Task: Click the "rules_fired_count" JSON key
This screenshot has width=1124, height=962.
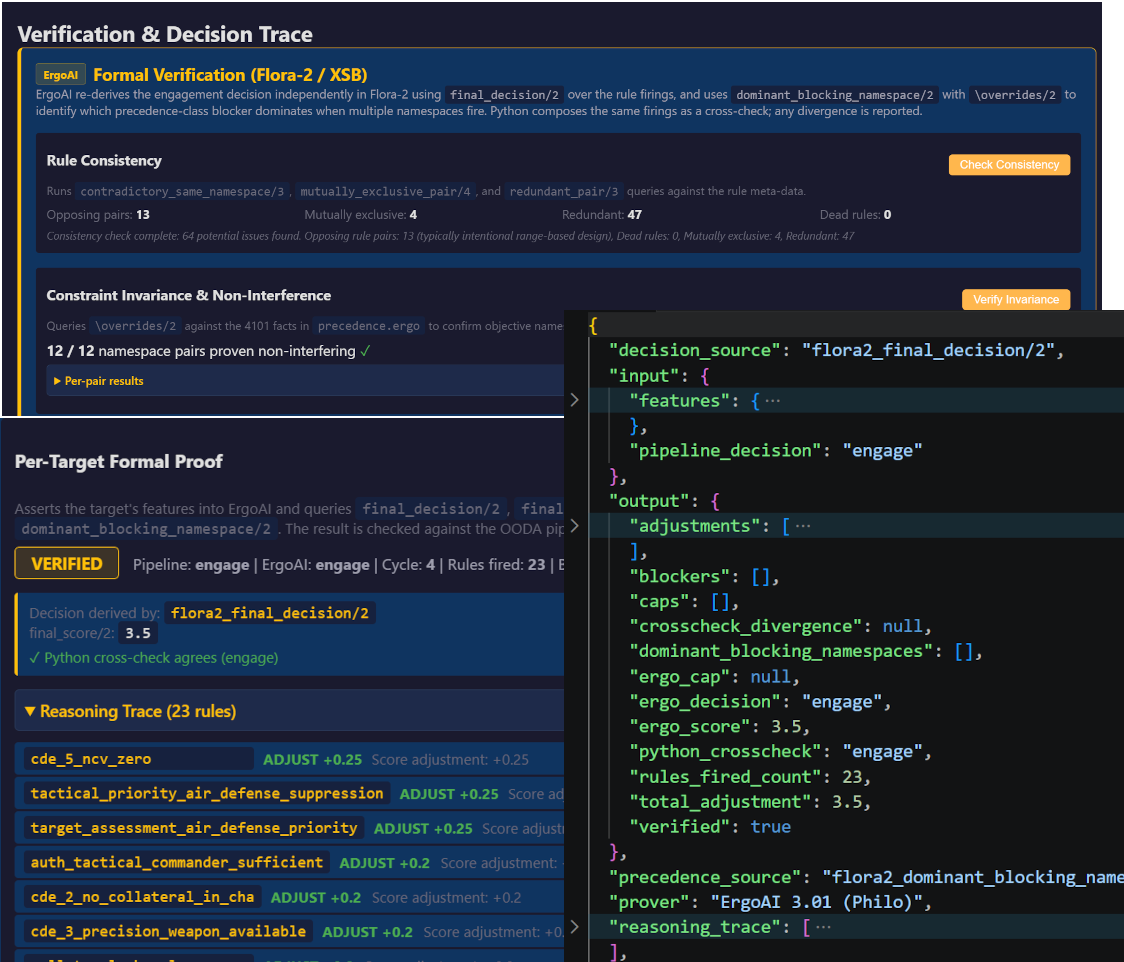Action: coord(725,776)
